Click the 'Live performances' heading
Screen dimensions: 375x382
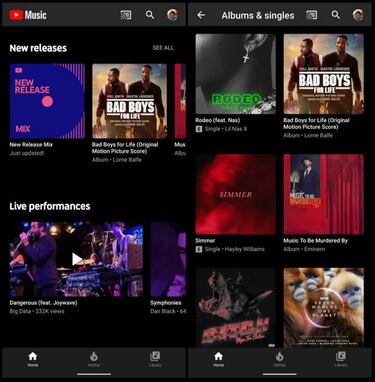(x=50, y=206)
